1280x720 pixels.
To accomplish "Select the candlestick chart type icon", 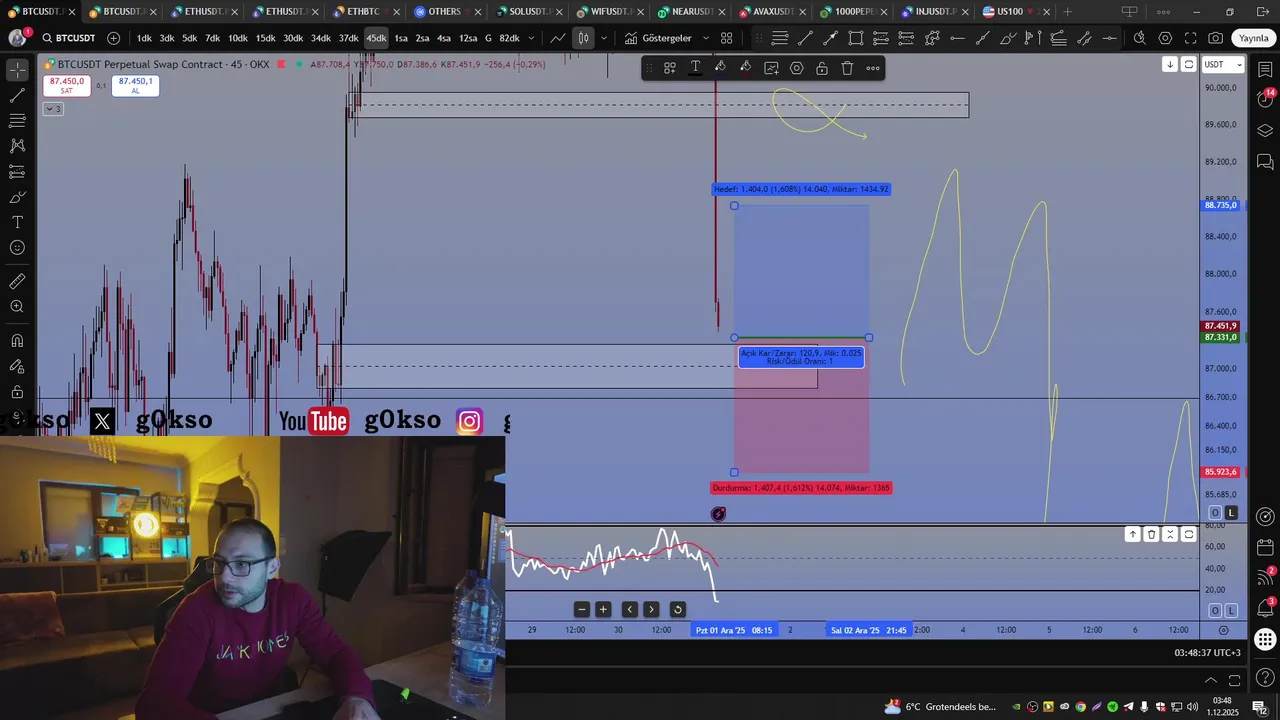I will click(x=583, y=38).
